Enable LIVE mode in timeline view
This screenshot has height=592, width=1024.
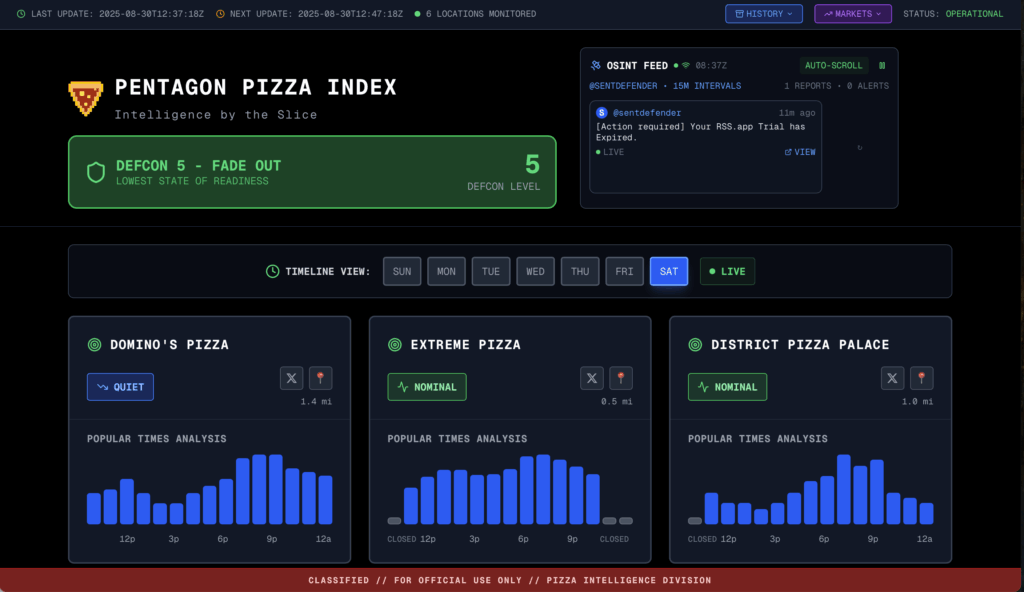[727, 271]
